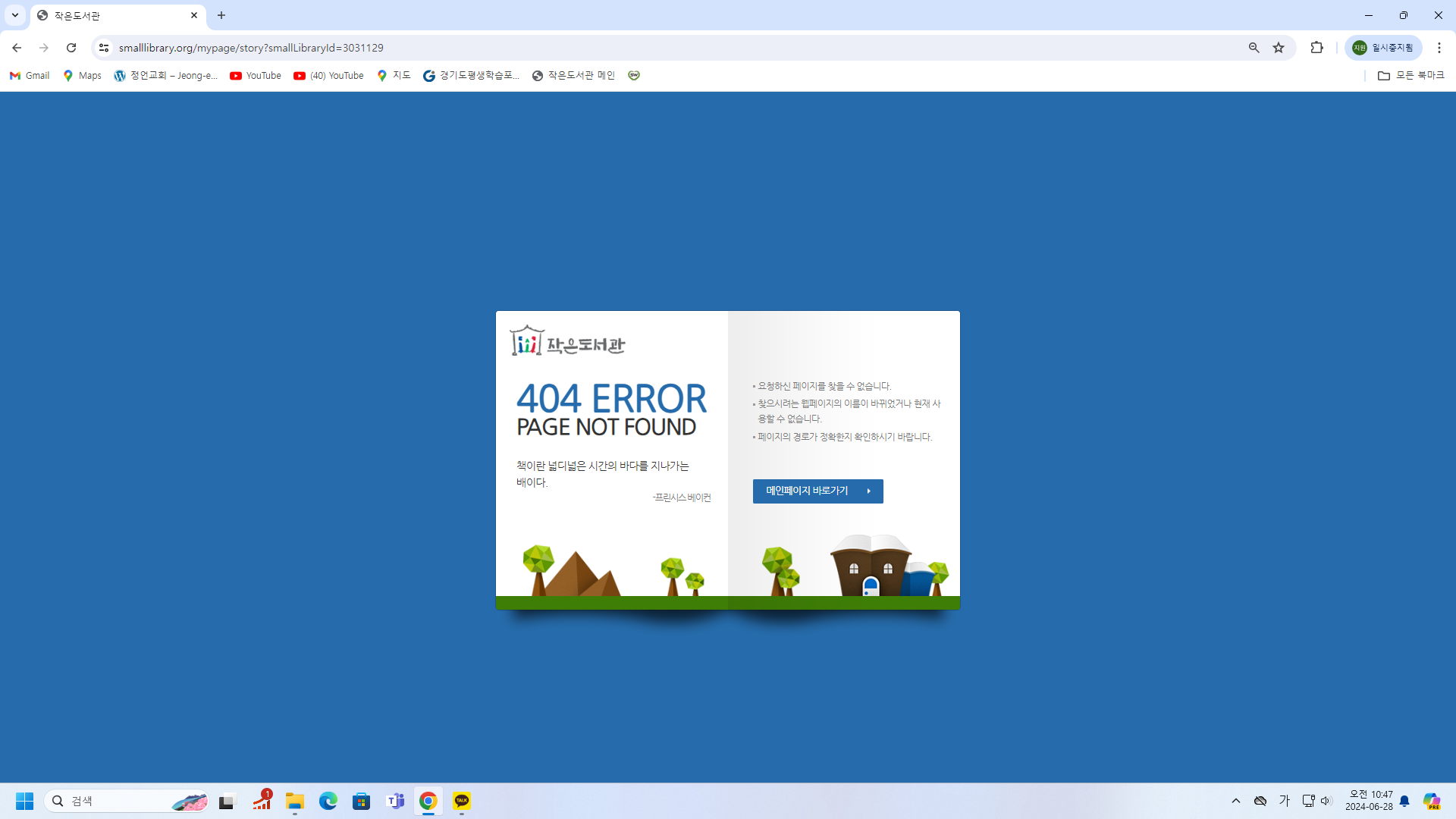Click the 작은도서관 logo on error card
This screenshot has height=819, width=1456.
pyautogui.click(x=567, y=341)
